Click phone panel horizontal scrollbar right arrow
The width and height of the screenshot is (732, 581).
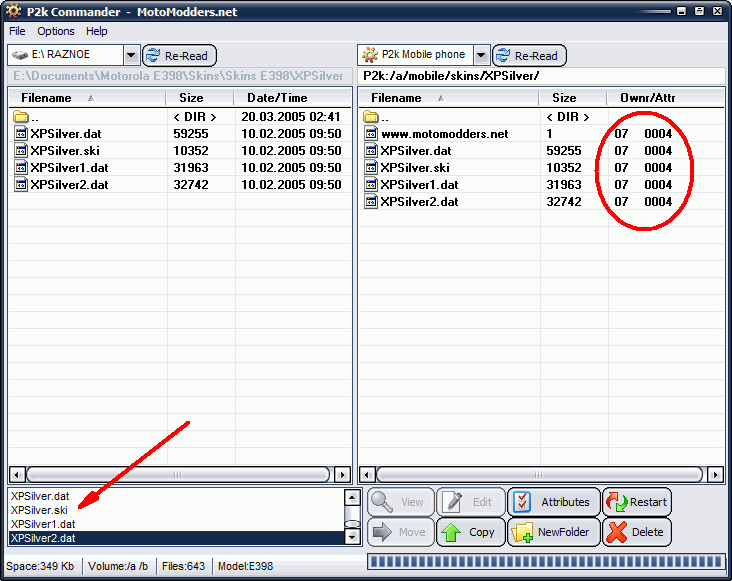point(715,475)
